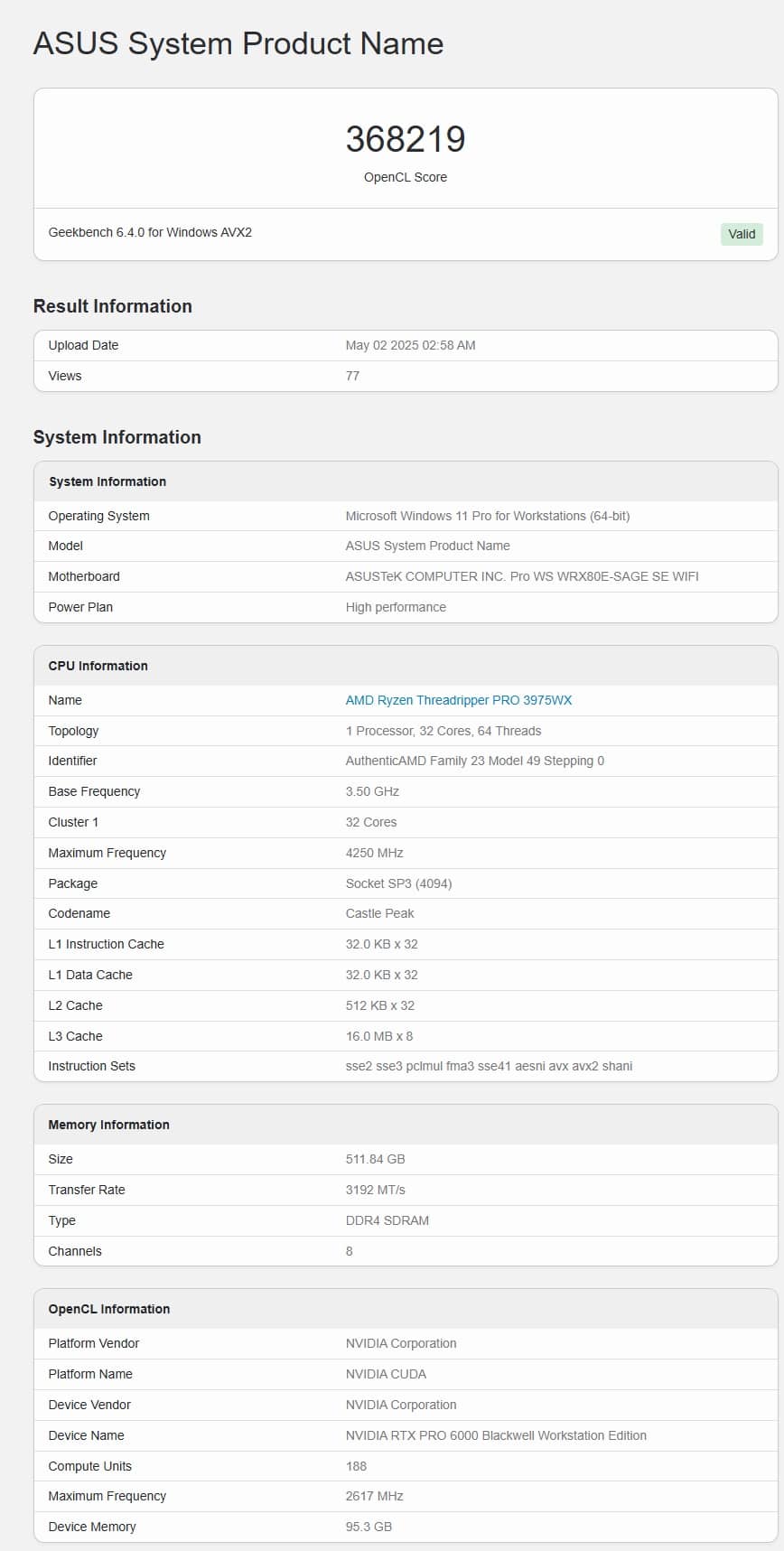This screenshot has width=784, height=1551.
Task: Select the Device Vendor value NVIDIA Corporation
Action: pyautogui.click(x=401, y=1405)
